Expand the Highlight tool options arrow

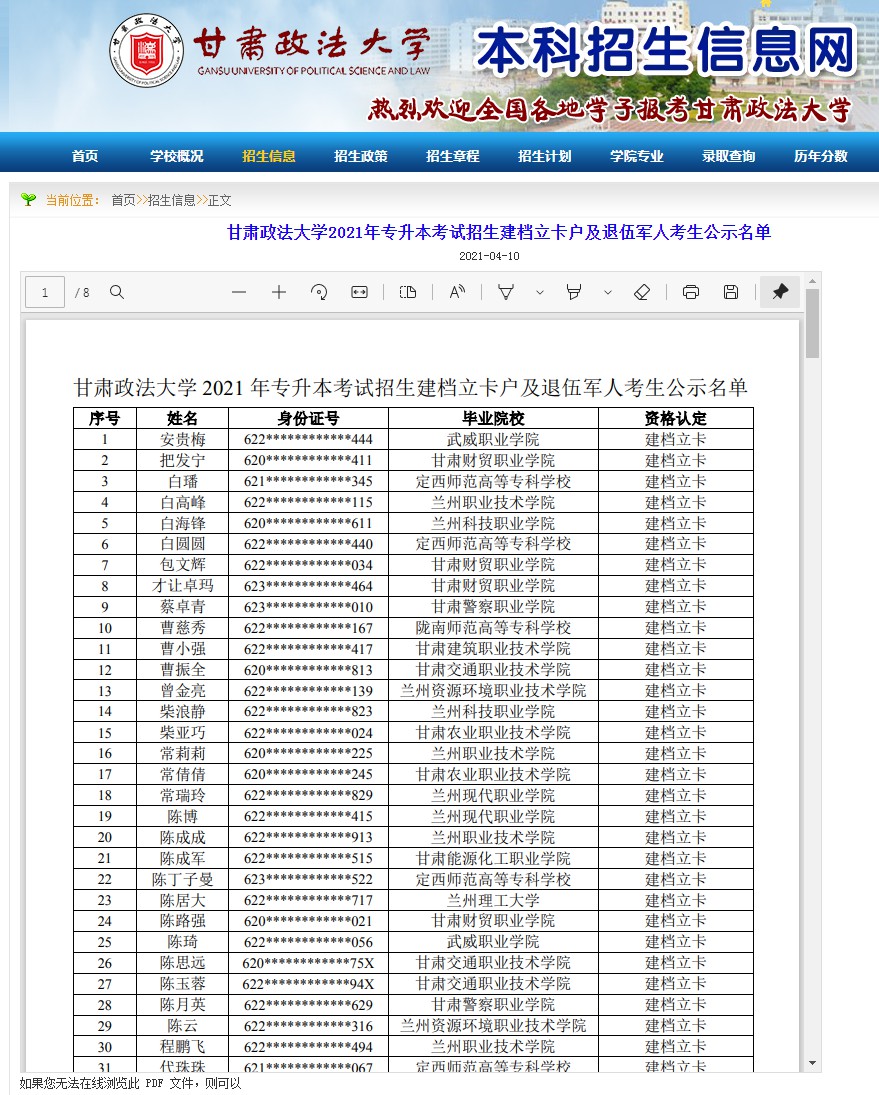[607, 293]
